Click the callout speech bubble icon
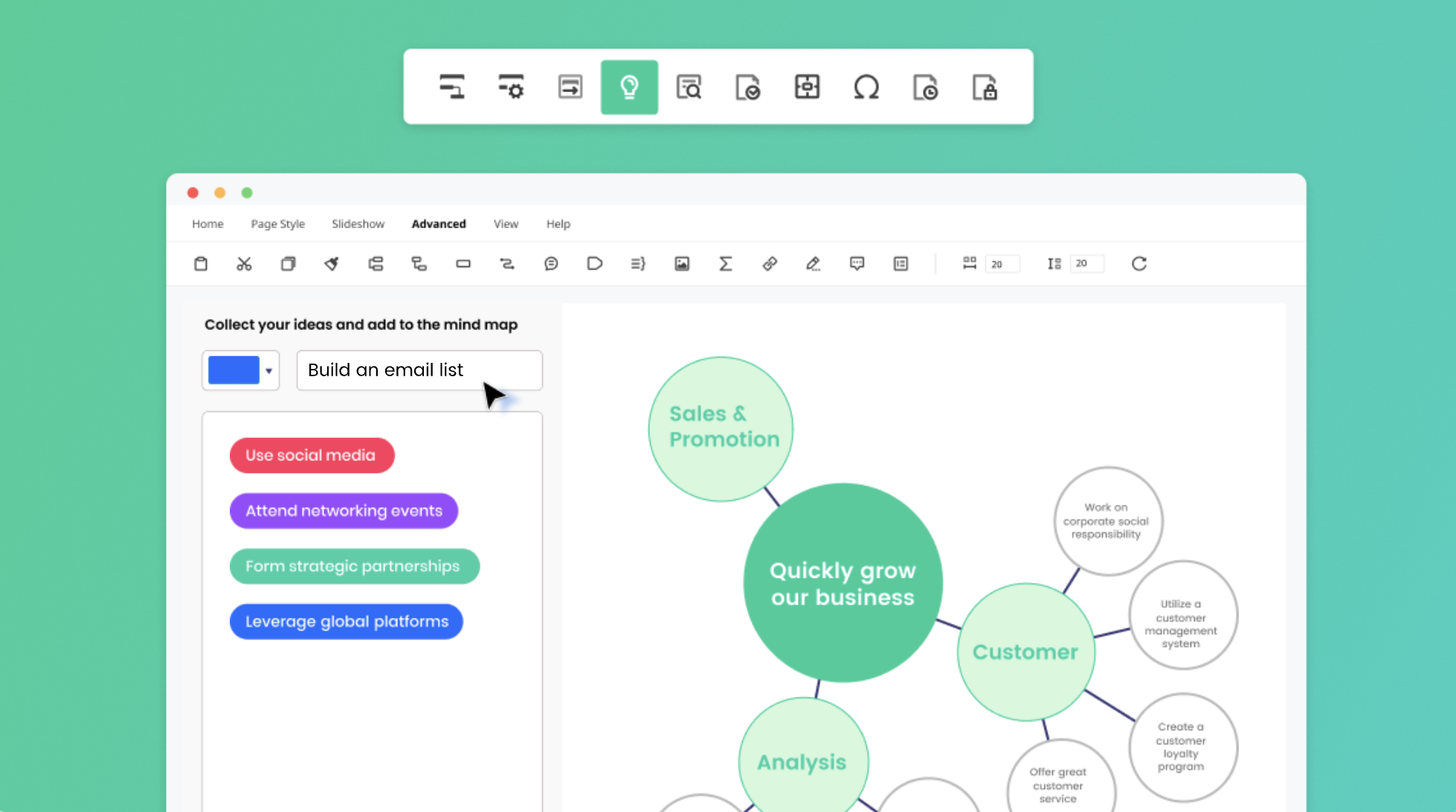 pos(550,264)
